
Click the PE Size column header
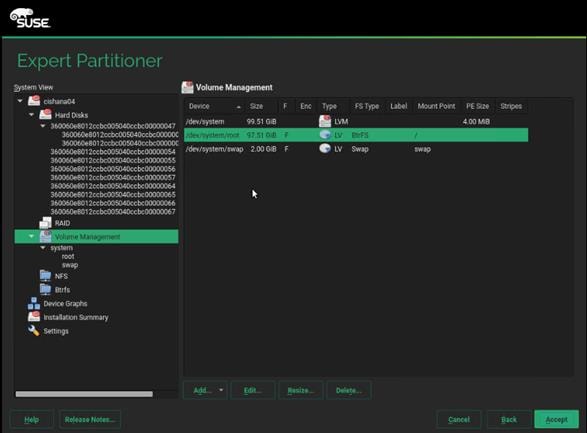[x=478, y=106]
